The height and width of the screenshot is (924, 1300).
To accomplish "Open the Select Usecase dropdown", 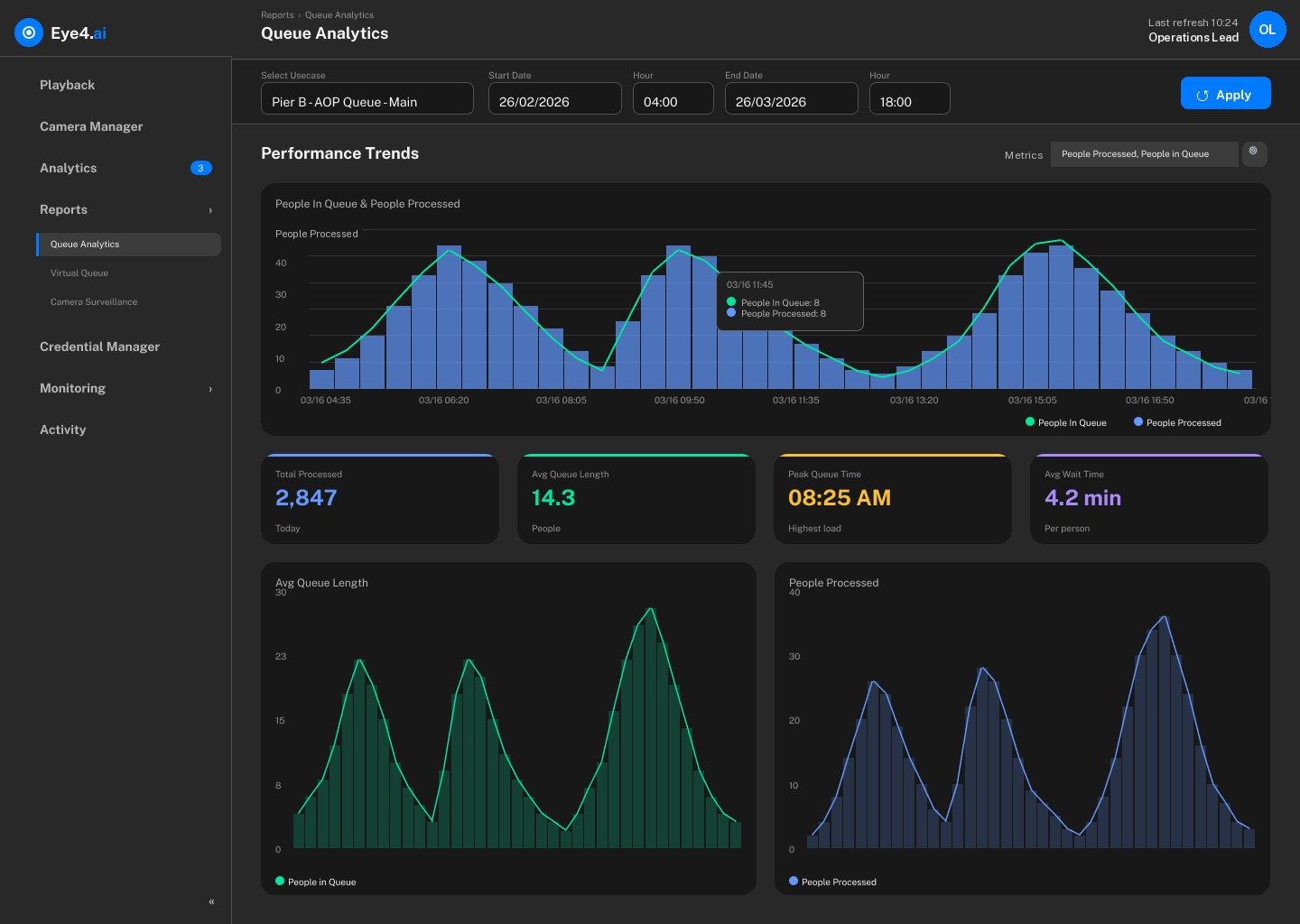I will (x=367, y=98).
